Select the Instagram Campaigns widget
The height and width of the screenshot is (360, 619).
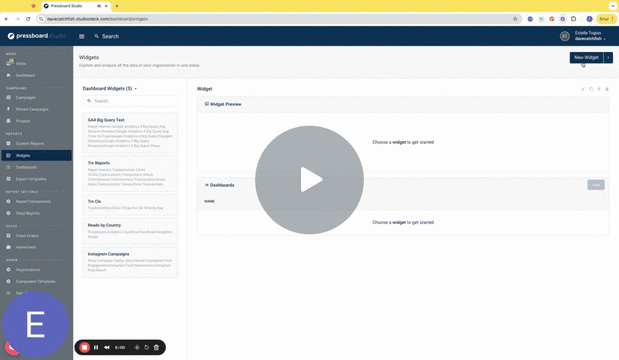130,262
